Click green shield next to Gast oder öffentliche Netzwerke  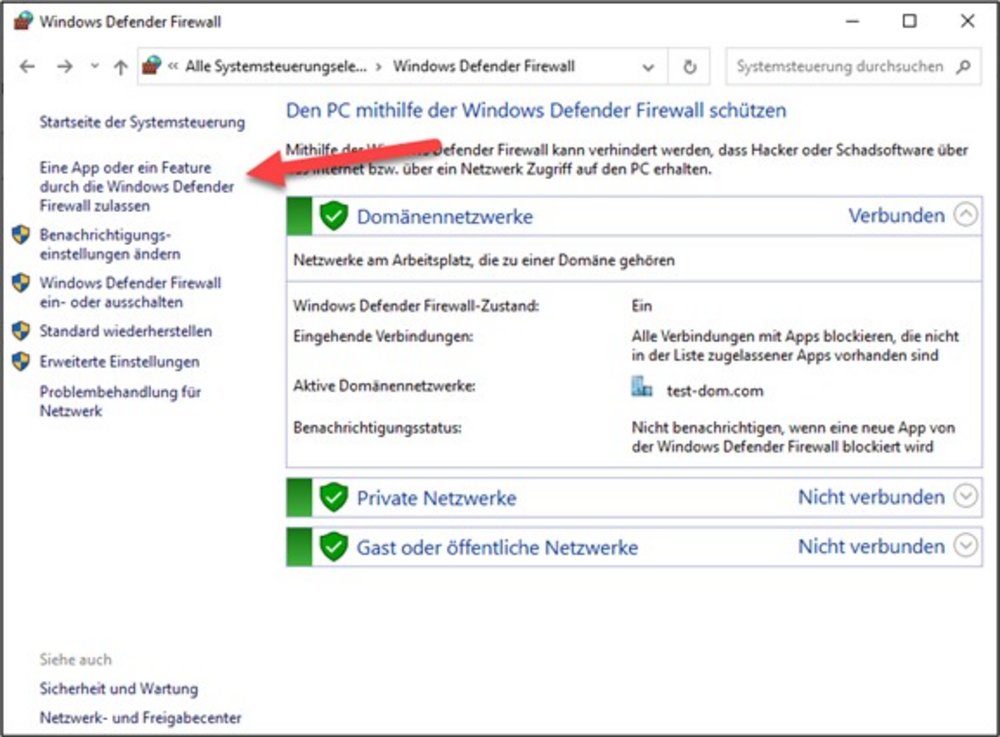[x=334, y=547]
